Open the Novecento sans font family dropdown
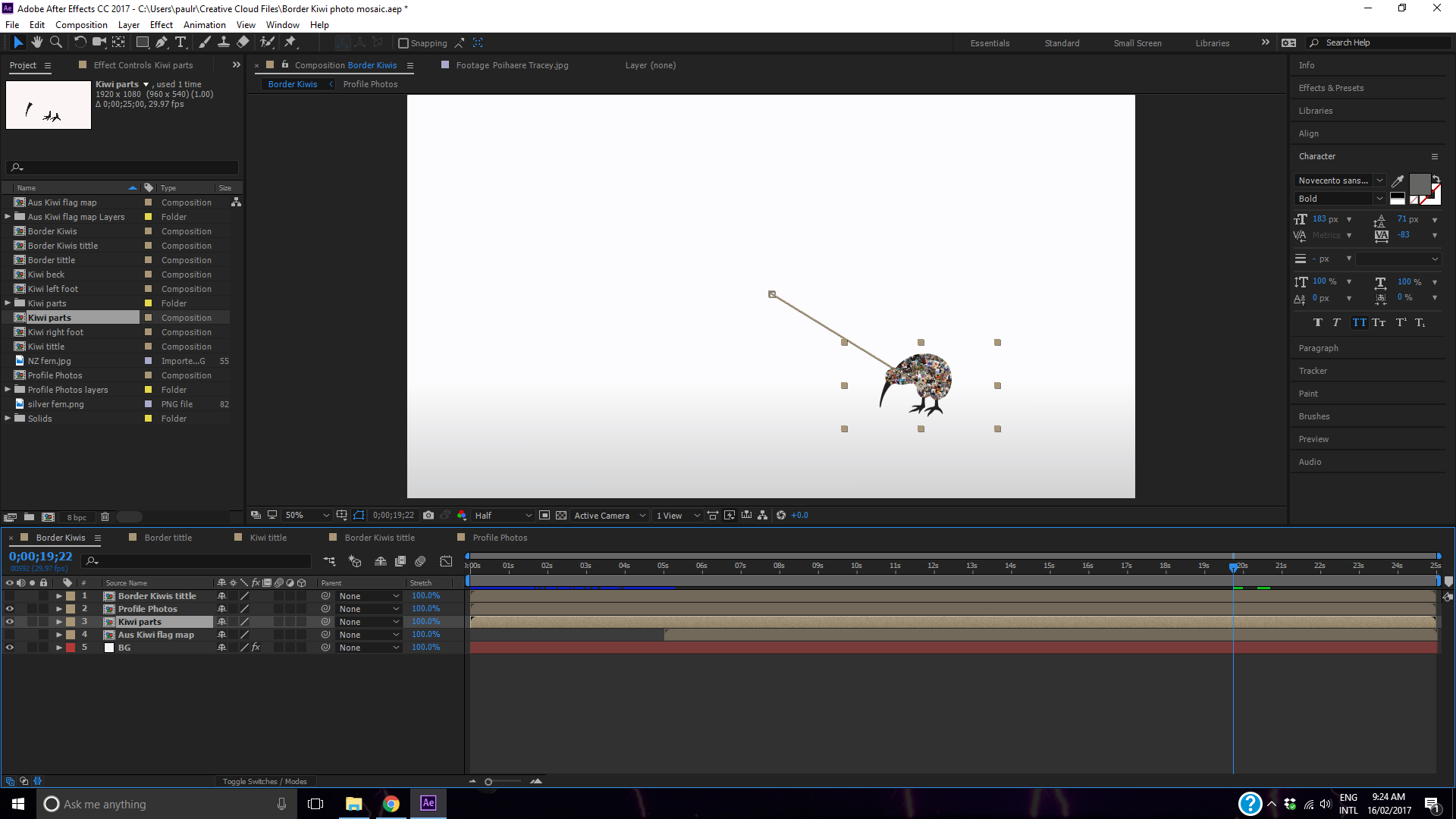1456x819 pixels. point(1340,180)
